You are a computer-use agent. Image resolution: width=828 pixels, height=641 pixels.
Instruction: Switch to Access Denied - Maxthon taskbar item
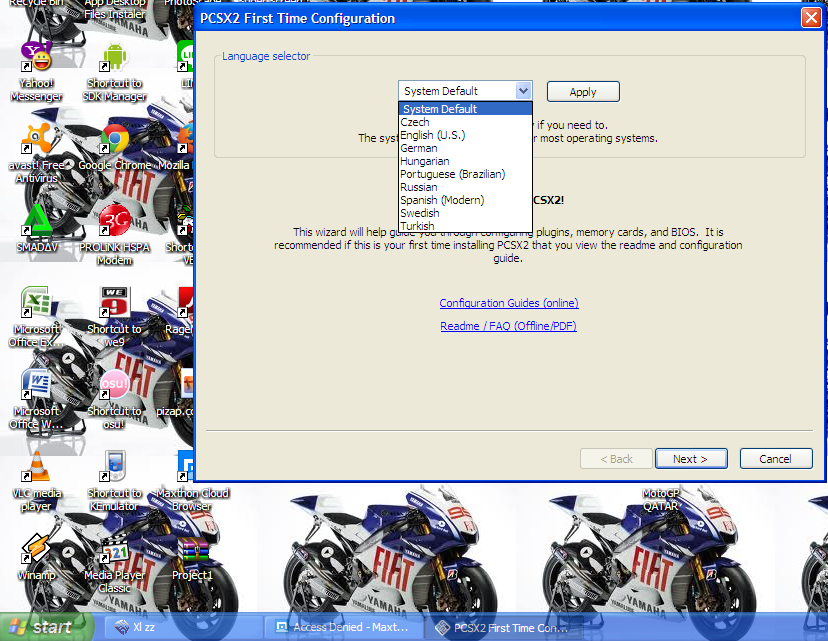[x=343, y=627]
